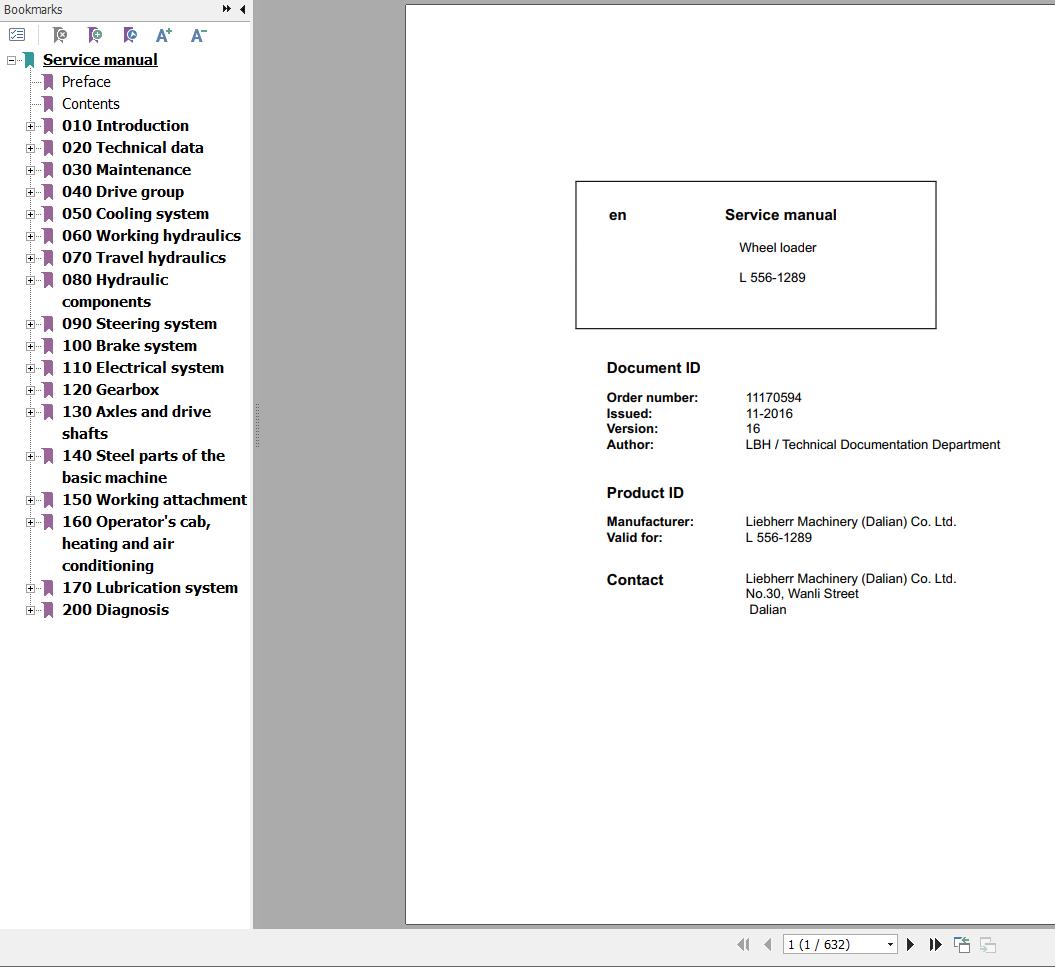Jump to the last page
Image resolution: width=1055 pixels, height=967 pixels.
coord(935,944)
